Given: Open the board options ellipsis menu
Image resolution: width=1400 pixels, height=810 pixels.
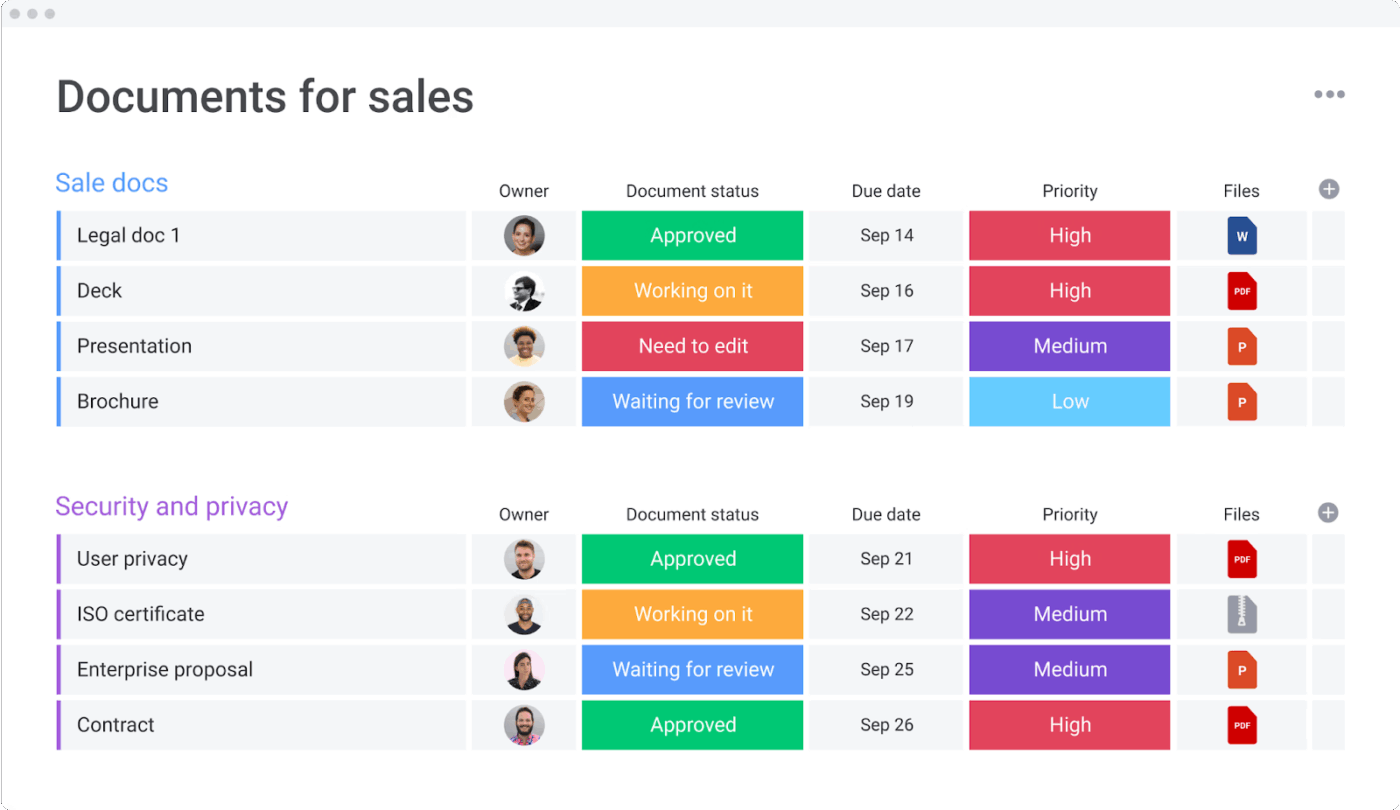Looking at the screenshot, I should tap(1330, 94).
